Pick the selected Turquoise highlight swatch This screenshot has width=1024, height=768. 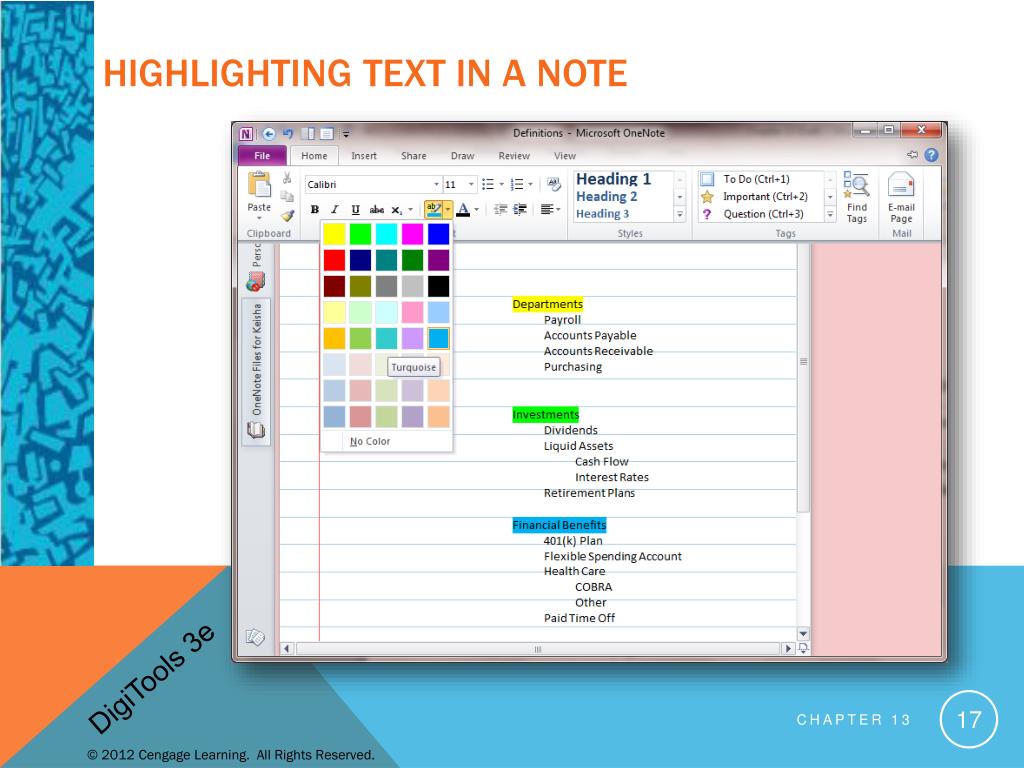tap(439, 338)
